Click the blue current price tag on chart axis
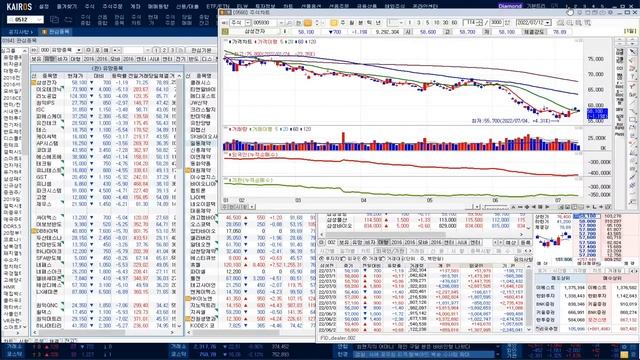640x360 pixels. (597, 113)
